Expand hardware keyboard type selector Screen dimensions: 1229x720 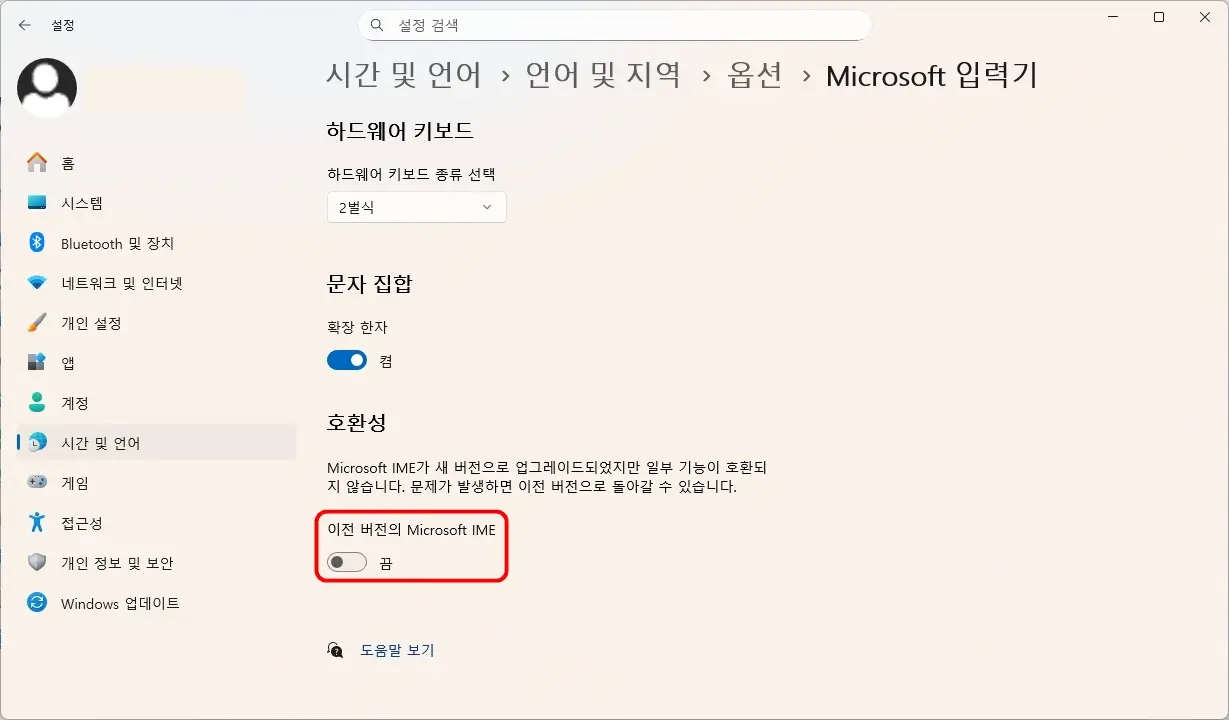pos(416,207)
